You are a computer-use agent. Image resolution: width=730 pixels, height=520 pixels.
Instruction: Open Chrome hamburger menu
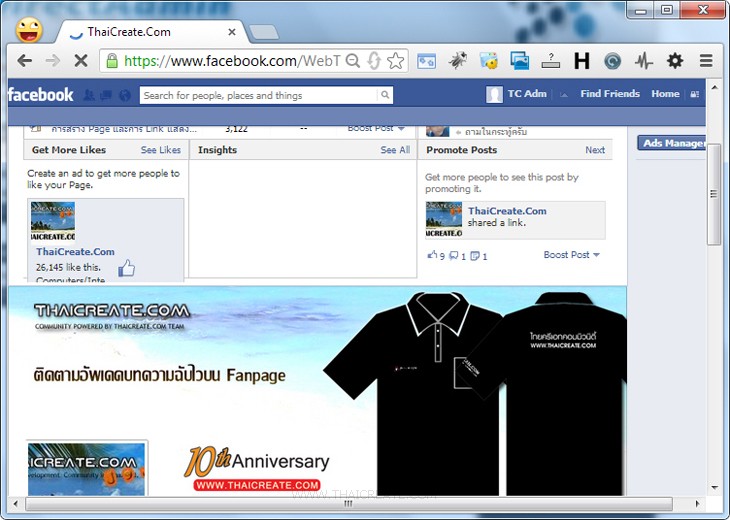click(x=706, y=61)
